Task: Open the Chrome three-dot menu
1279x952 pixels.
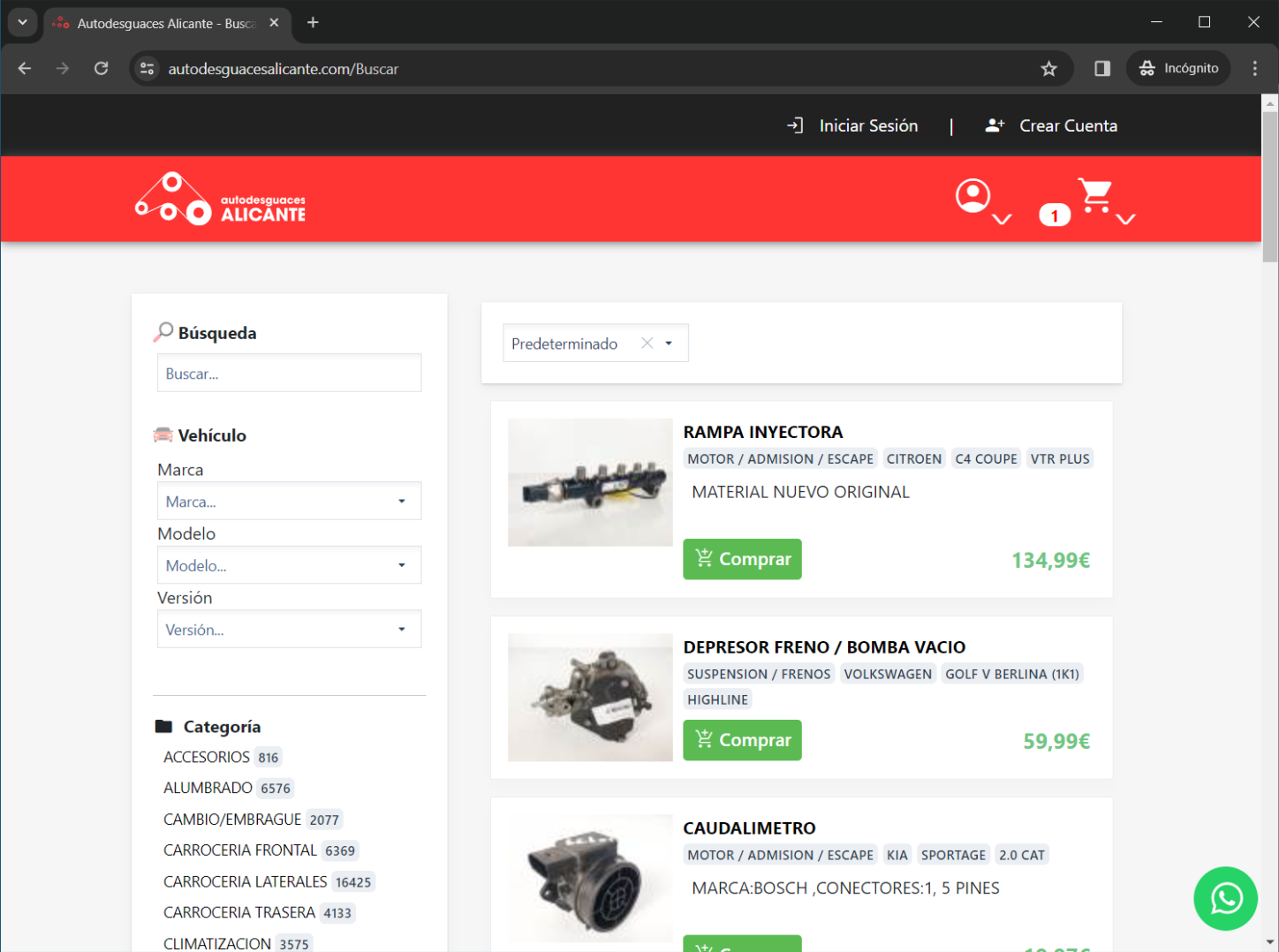Action: pos(1255,68)
